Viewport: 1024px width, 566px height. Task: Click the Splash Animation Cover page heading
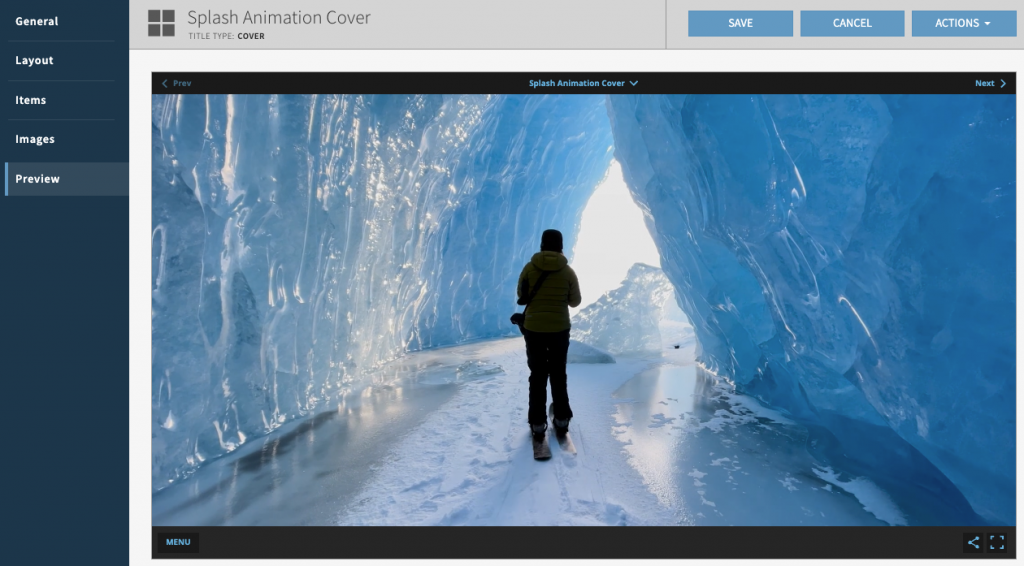(279, 18)
